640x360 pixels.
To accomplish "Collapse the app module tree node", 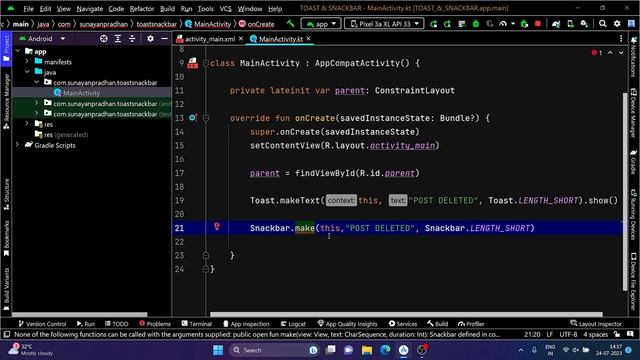I will 17,51.
